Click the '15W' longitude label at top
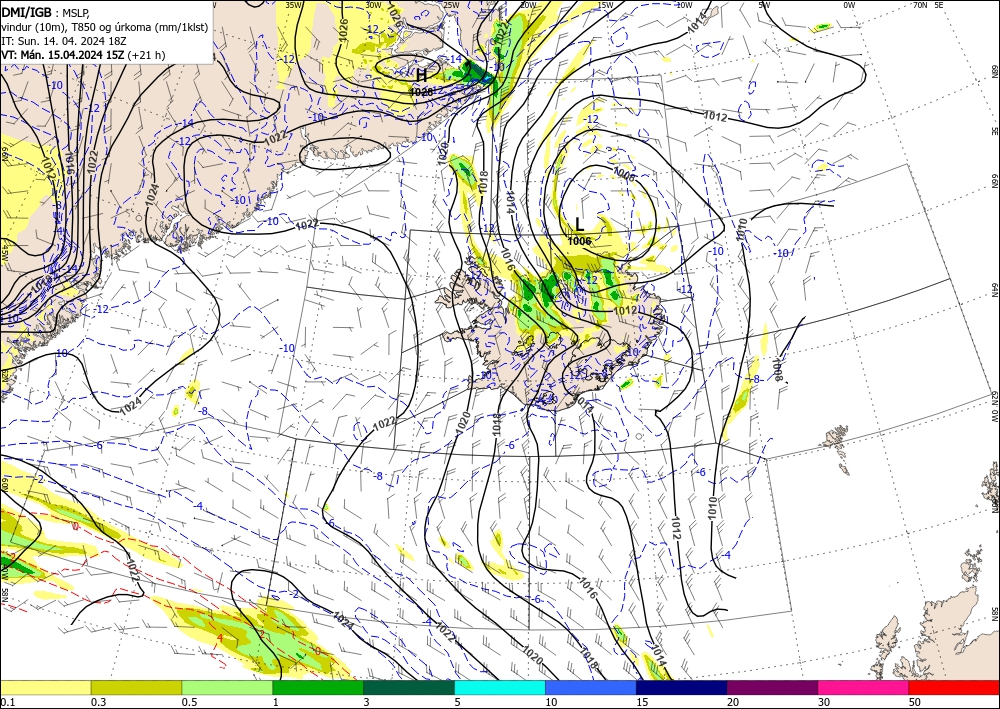 pos(605,5)
